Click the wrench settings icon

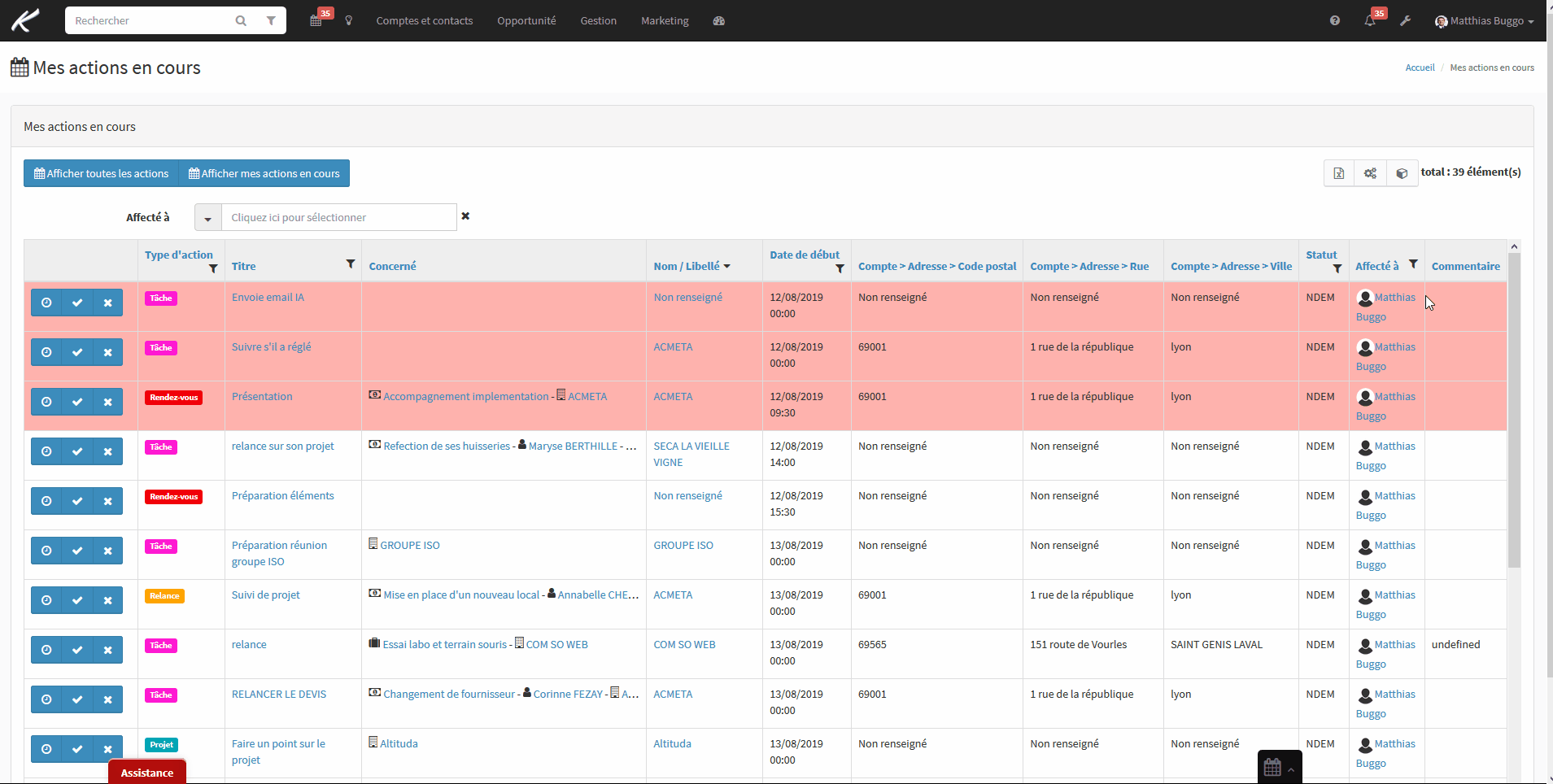1405,20
